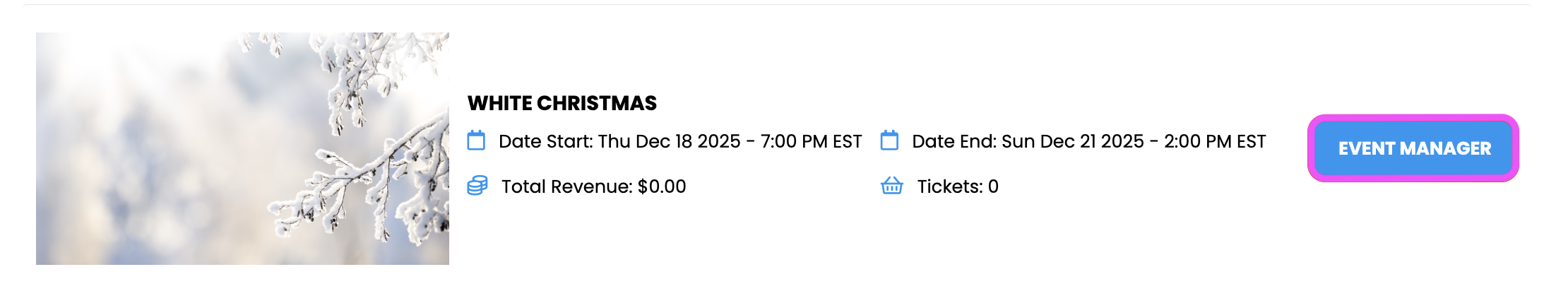
Task: Click the Tickets basket icon
Action: [892, 186]
